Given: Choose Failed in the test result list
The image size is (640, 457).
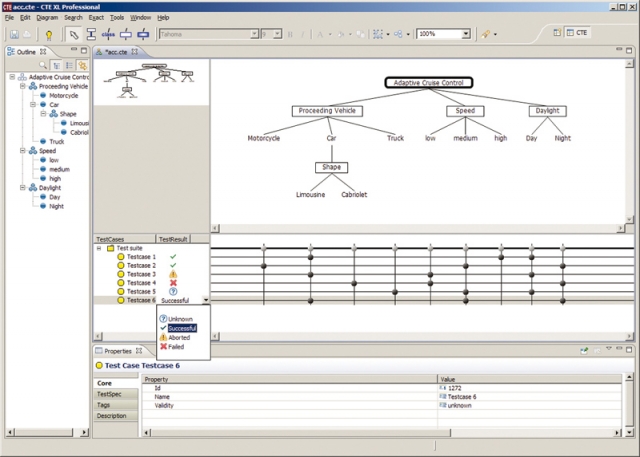Looking at the screenshot, I should (x=175, y=346).
